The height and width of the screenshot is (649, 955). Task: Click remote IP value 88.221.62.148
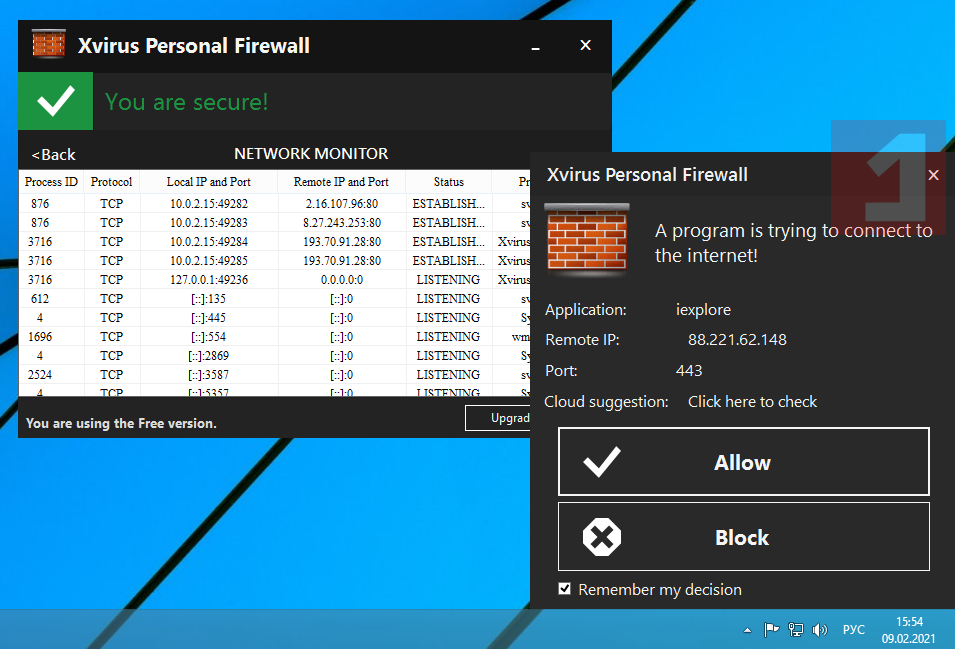click(x=737, y=340)
